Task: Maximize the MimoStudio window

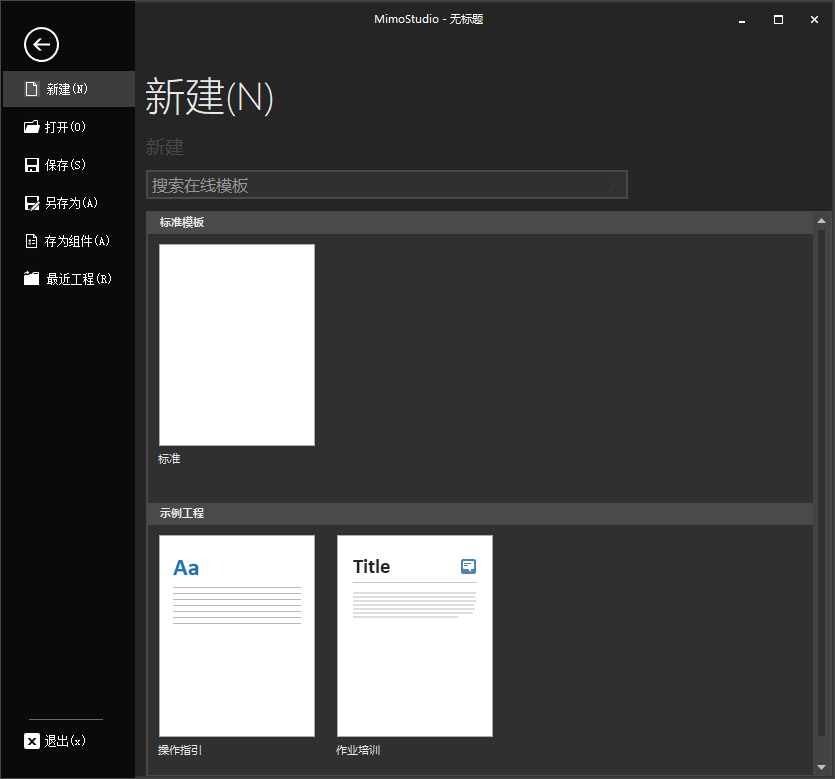Action: click(x=778, y=19)
